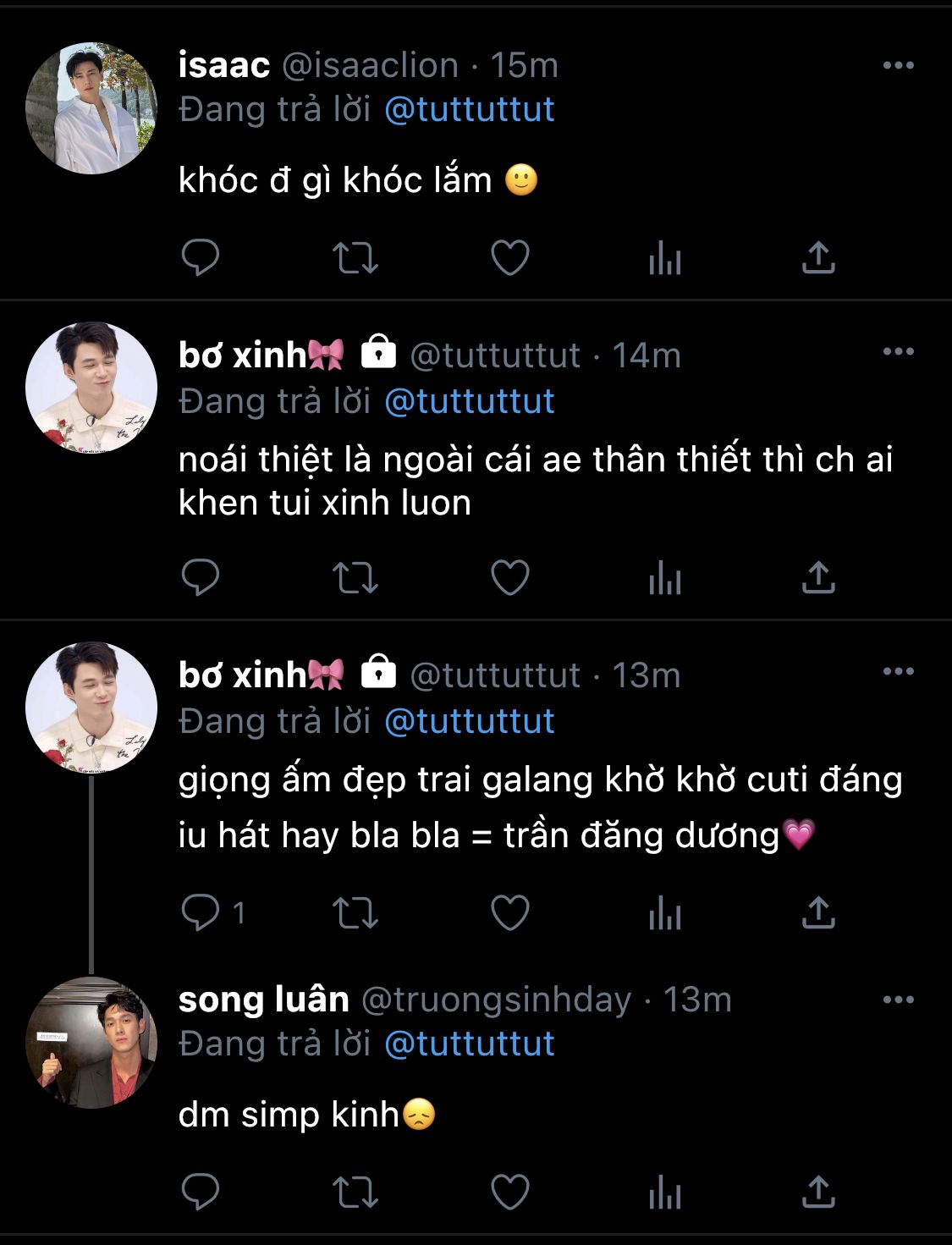
Task: Like the trần đăng dương tweet
Action: click(510, 913)
